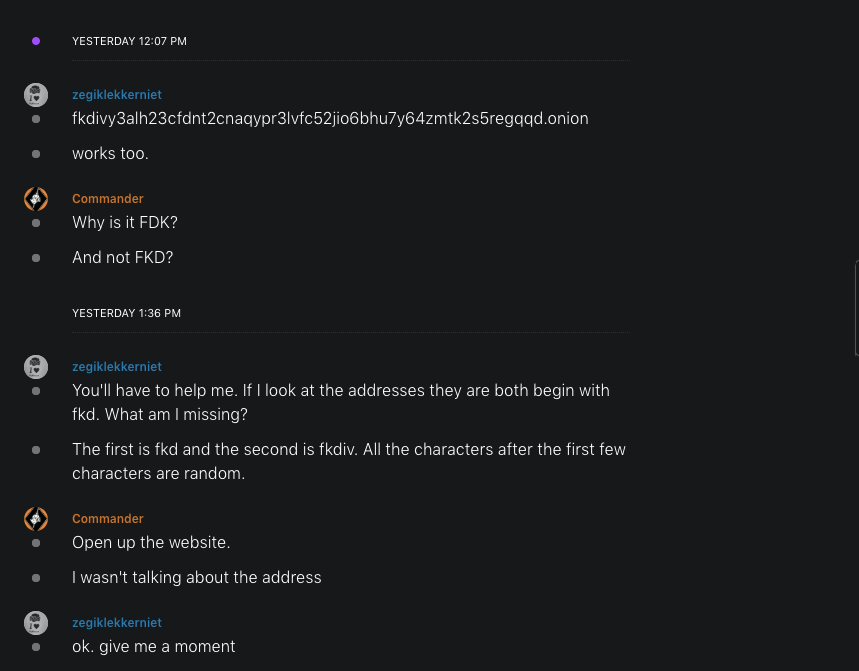Click the "YESTERDAY 12:07 PM" timestamp divider
The image size is (859, 671).
[x=129, y=41]
